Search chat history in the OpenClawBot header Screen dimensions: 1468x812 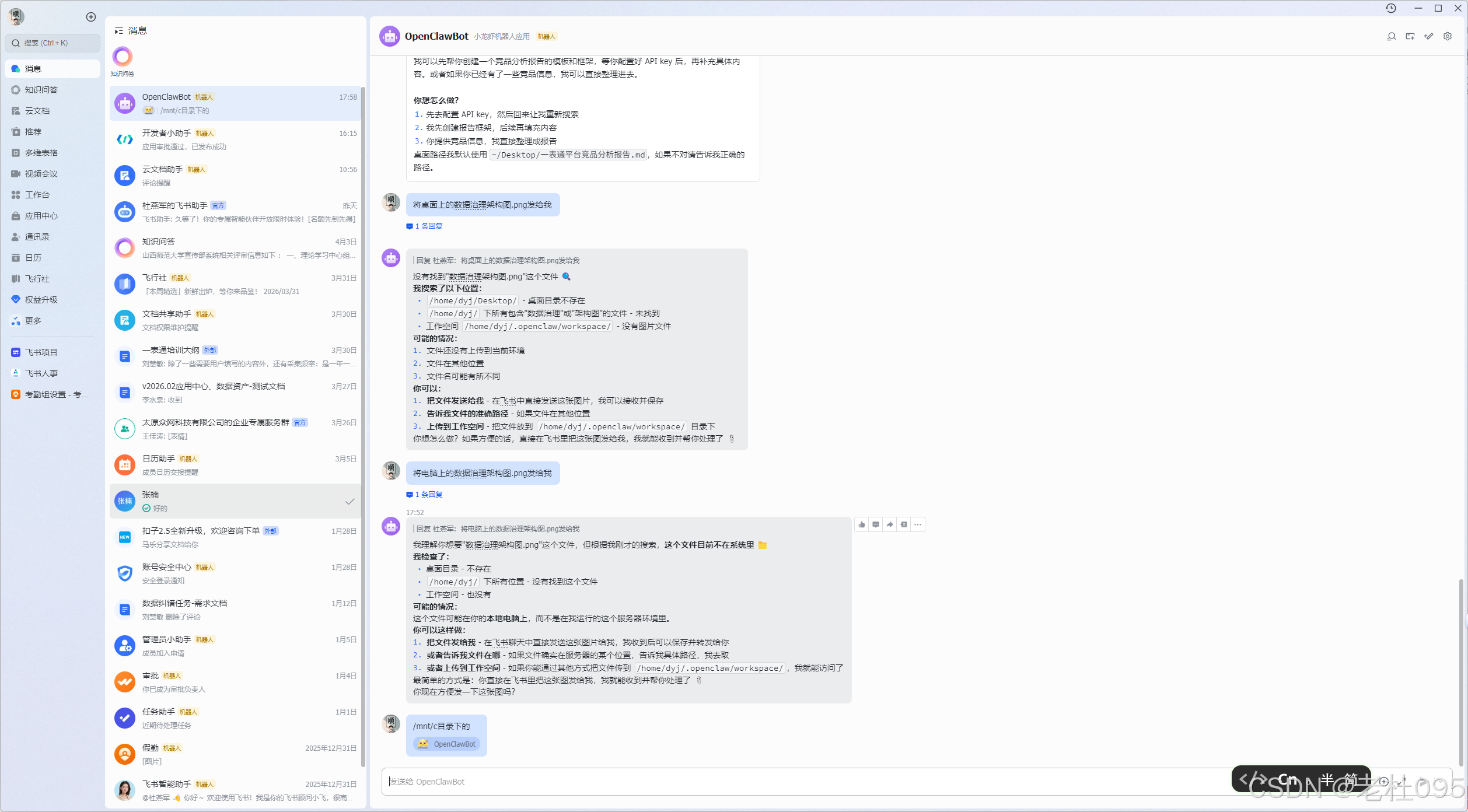[1392, 36]
